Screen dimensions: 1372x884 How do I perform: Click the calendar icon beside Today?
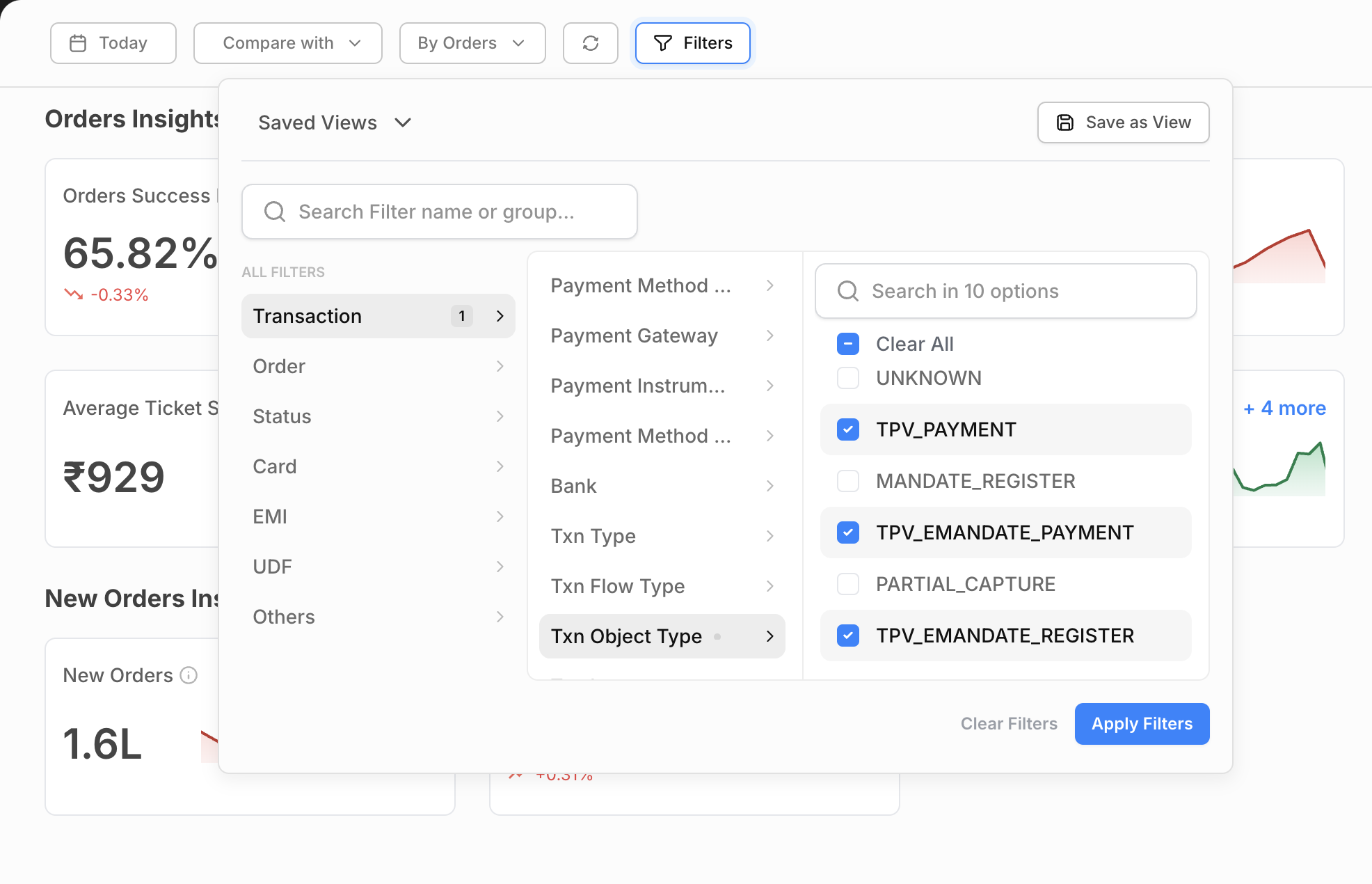[x=78, y=43]
